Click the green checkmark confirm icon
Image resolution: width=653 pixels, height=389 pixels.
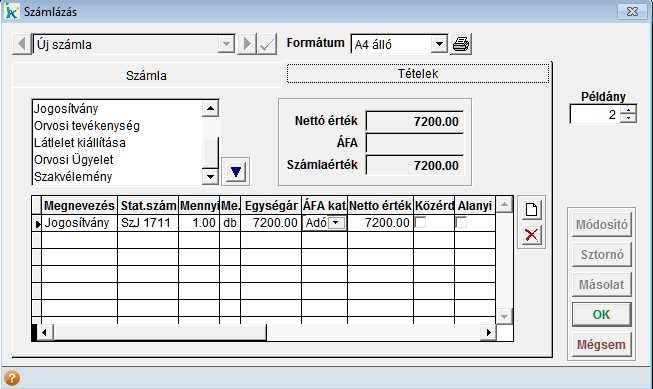click(267, 44)
